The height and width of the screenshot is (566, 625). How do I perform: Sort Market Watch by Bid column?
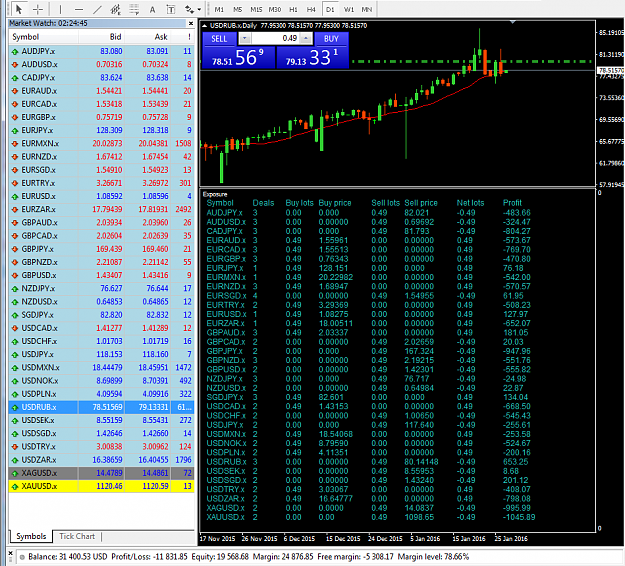pyautogui.click(x=102, y=37)
